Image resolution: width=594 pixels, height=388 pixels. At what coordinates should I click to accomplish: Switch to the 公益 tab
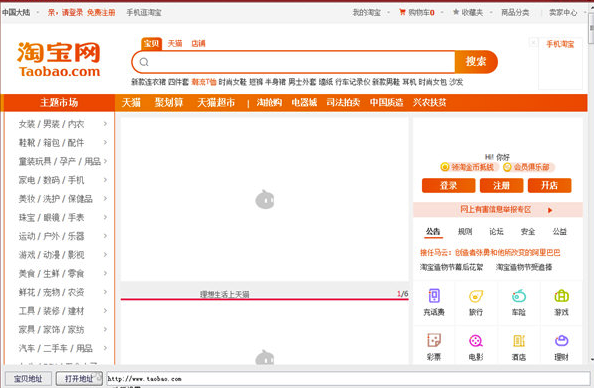tap(560, 232)
